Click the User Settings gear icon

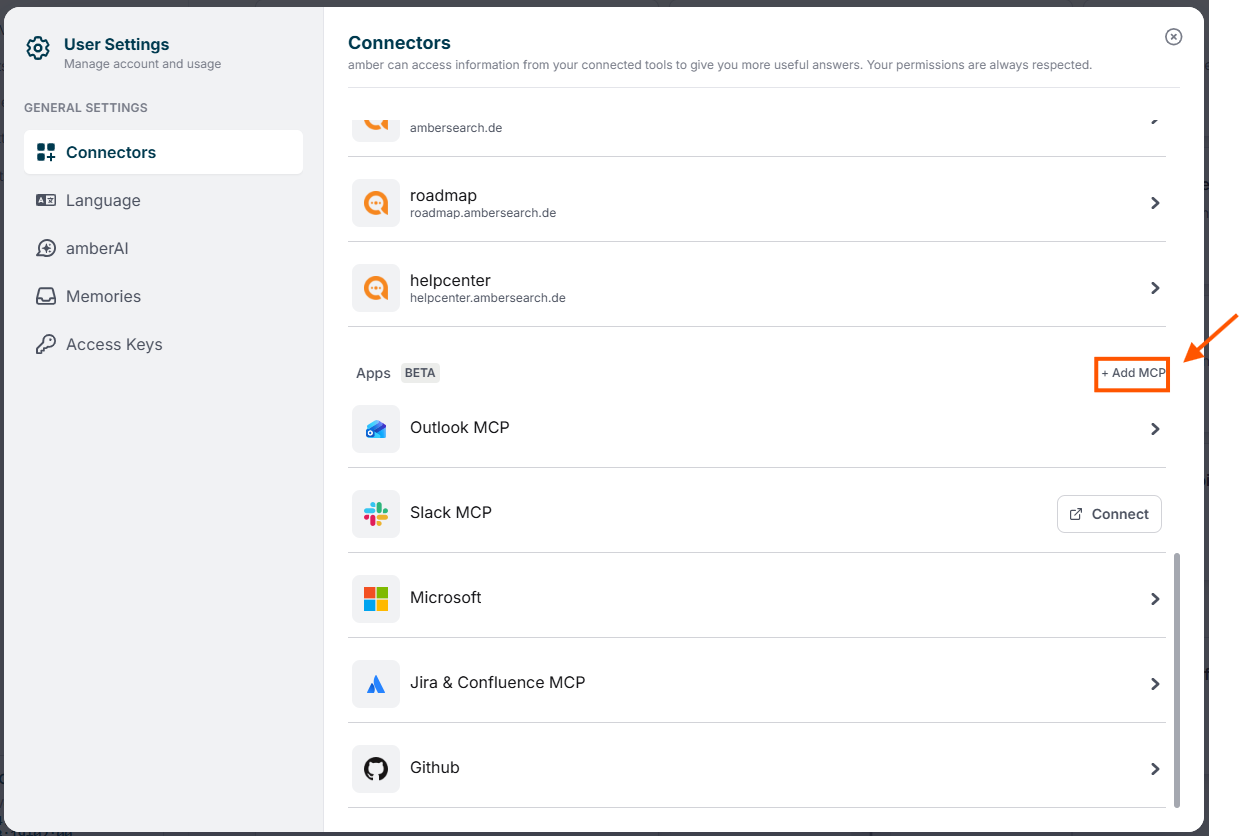point(38,48)
